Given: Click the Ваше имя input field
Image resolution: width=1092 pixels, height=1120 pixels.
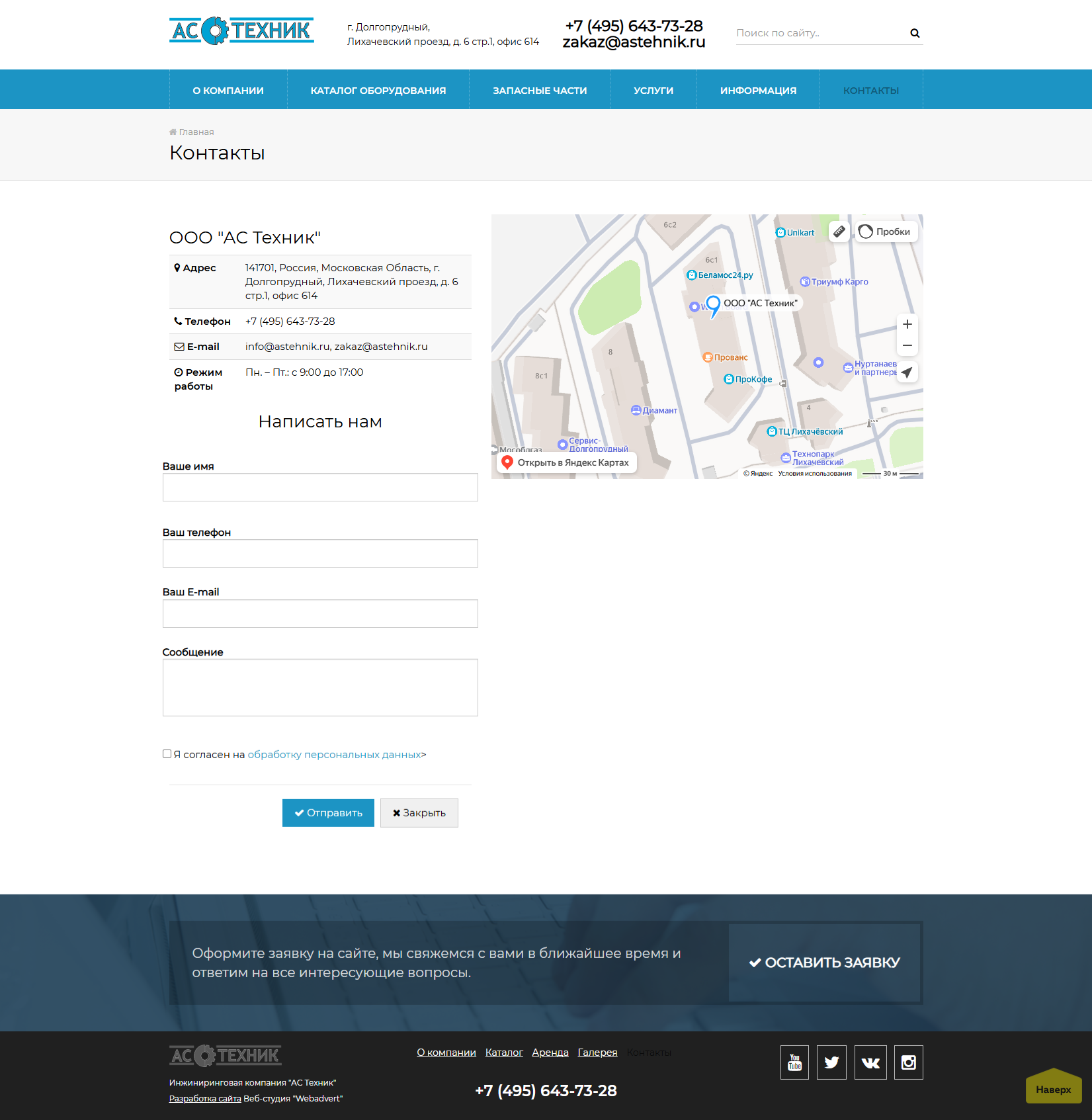Looking at the screenshot, I should (320, 488).
